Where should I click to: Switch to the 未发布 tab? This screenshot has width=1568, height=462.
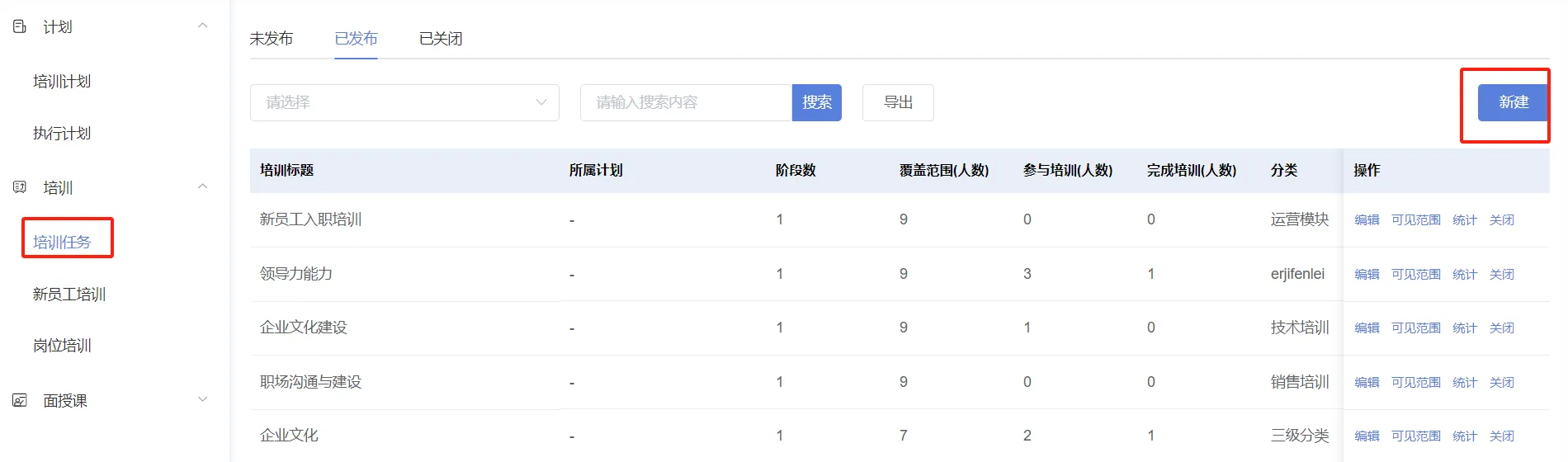tap(272, 39)
